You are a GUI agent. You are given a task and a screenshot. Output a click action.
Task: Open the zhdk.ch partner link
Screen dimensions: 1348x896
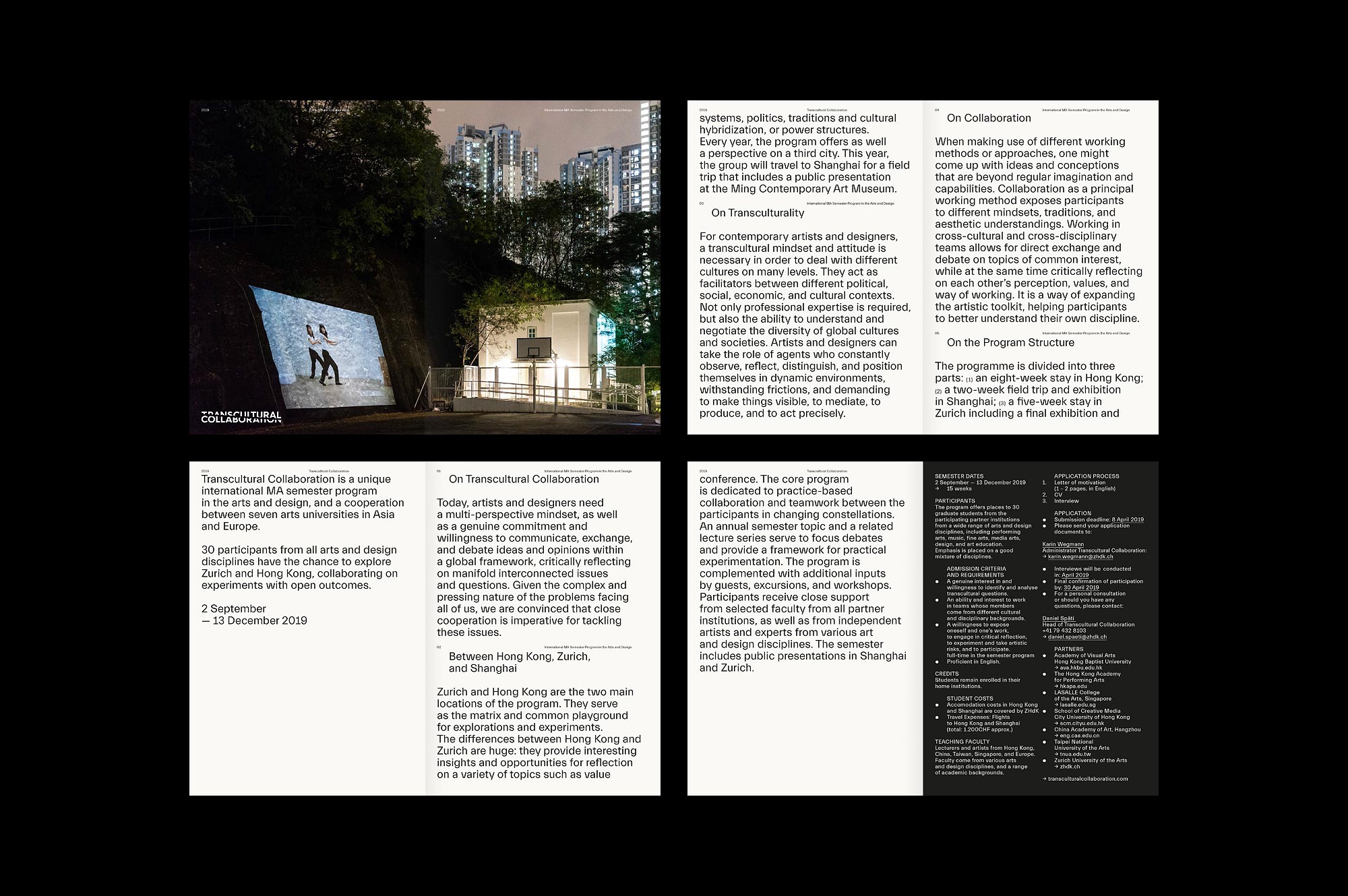(1070, 767)
